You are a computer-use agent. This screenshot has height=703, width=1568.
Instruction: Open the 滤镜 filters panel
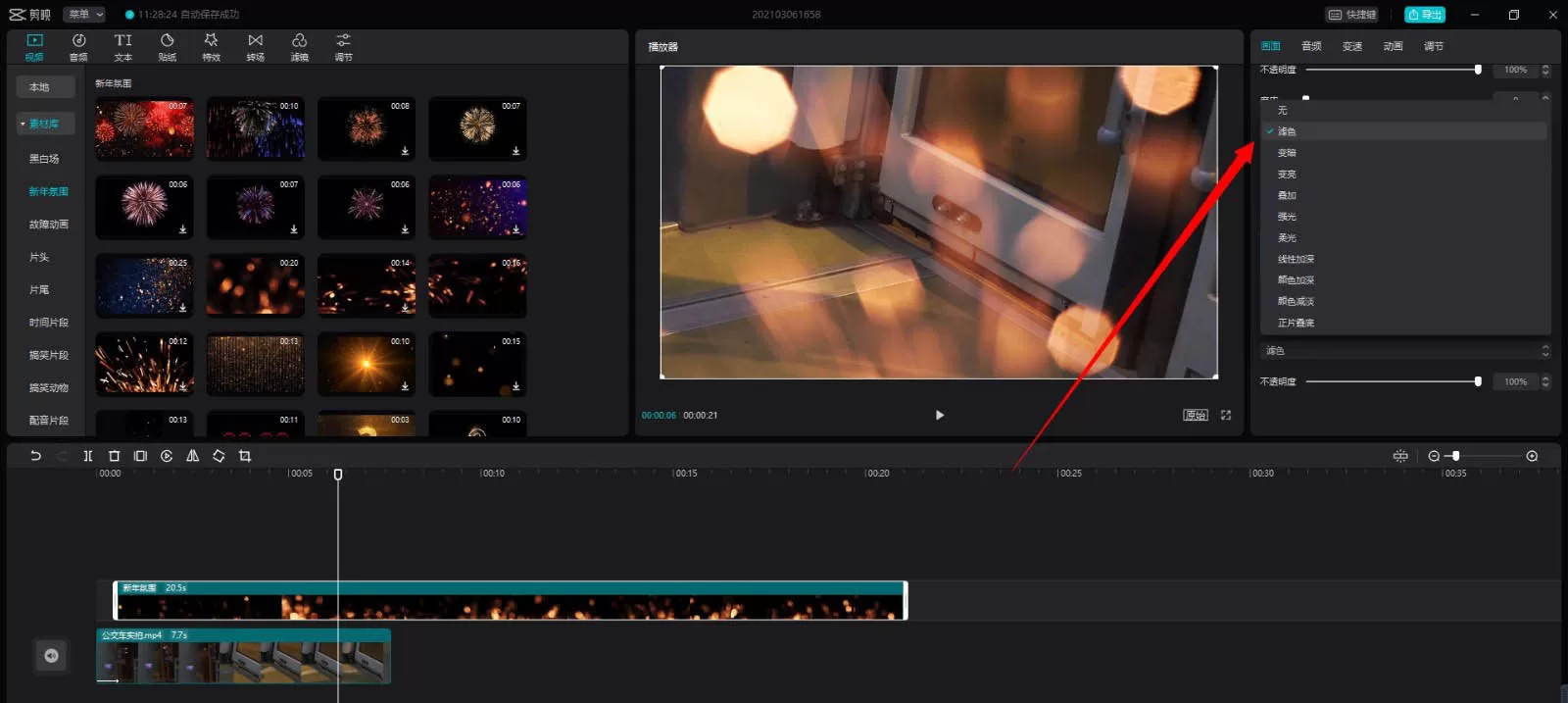click(x=299, y=46)
